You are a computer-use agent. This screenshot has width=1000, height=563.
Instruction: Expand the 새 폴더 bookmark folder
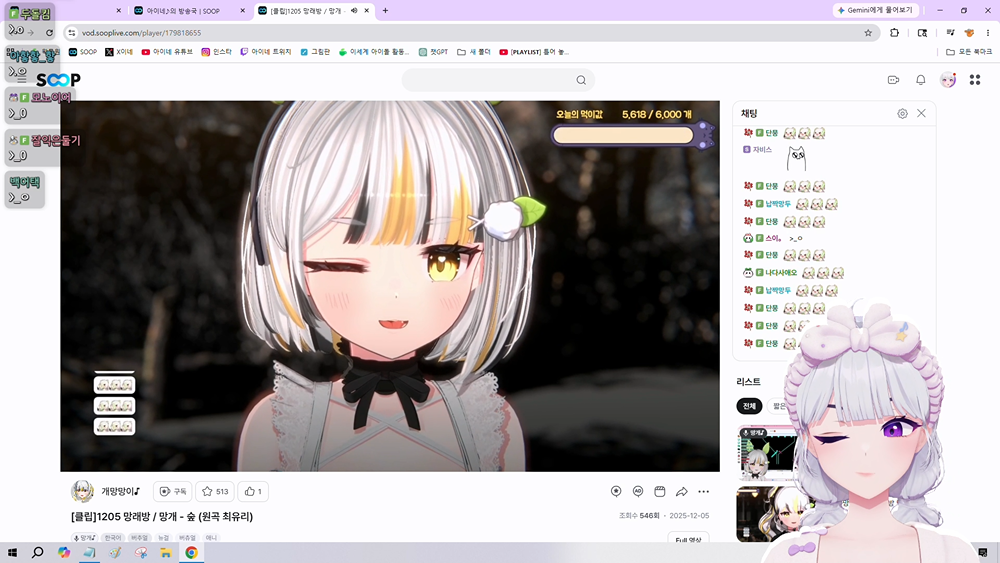tap(474, 52)
